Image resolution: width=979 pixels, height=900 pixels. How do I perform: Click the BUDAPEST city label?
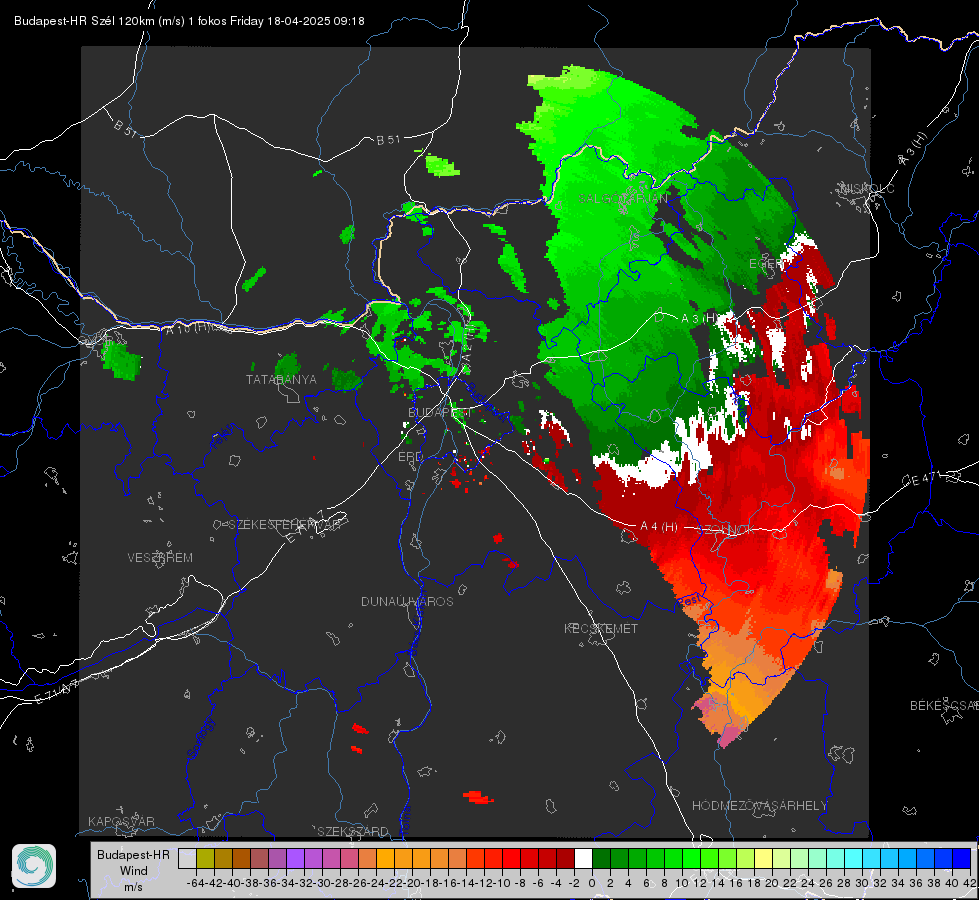440,412
